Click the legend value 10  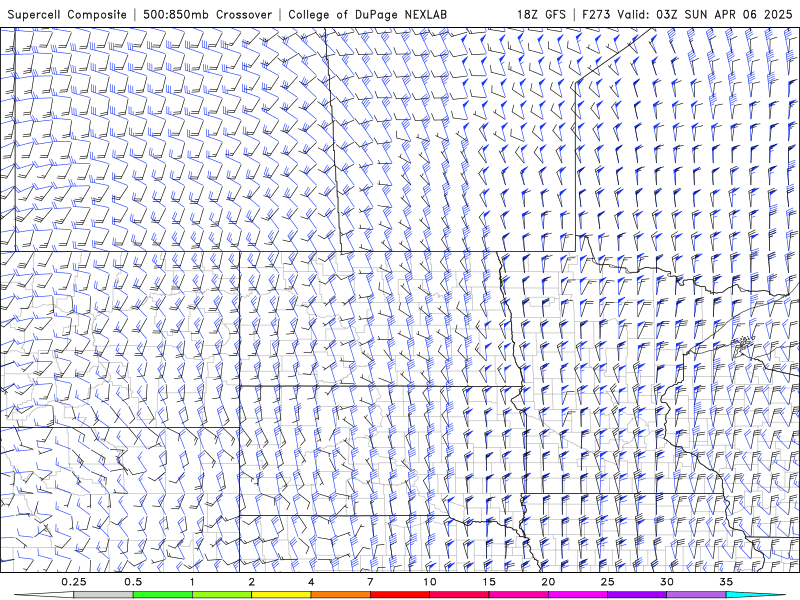tap(430, 582)
